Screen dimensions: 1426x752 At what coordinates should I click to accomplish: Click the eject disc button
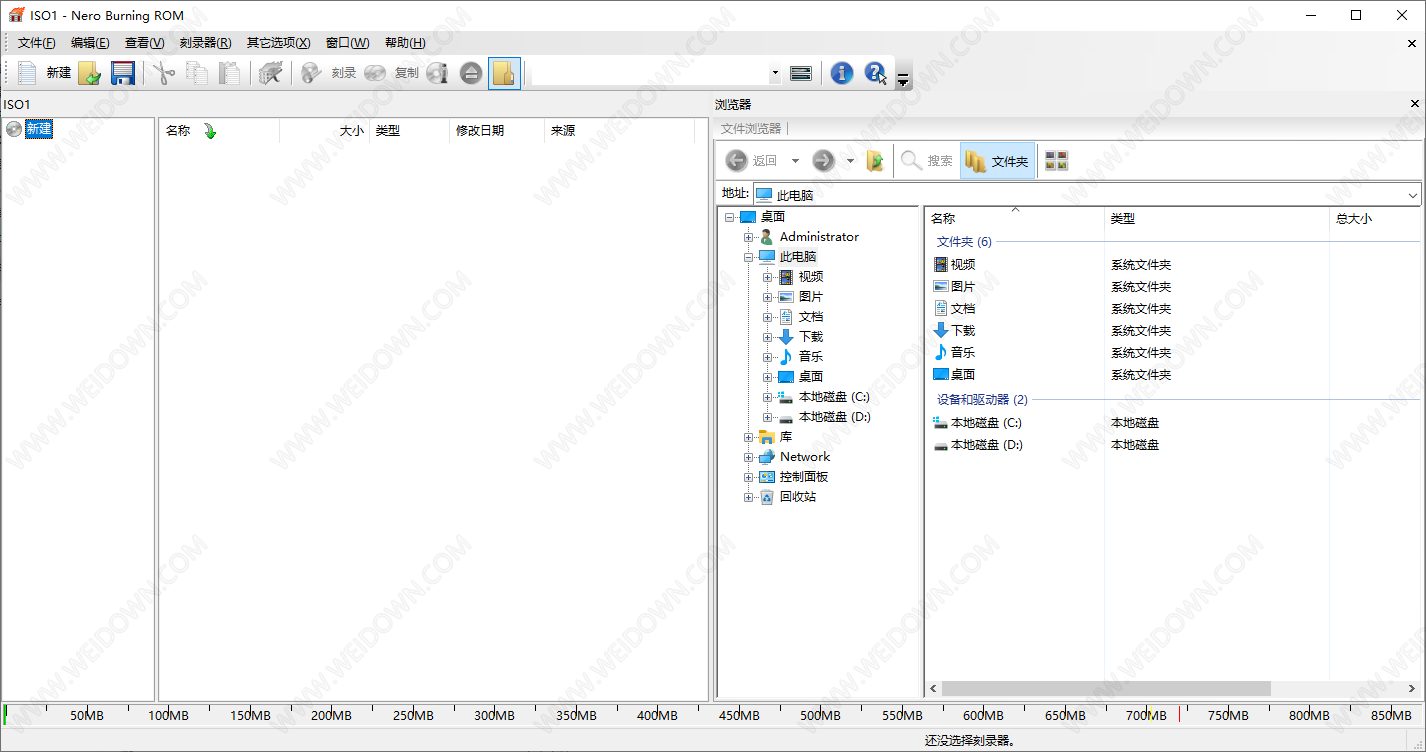471,73
